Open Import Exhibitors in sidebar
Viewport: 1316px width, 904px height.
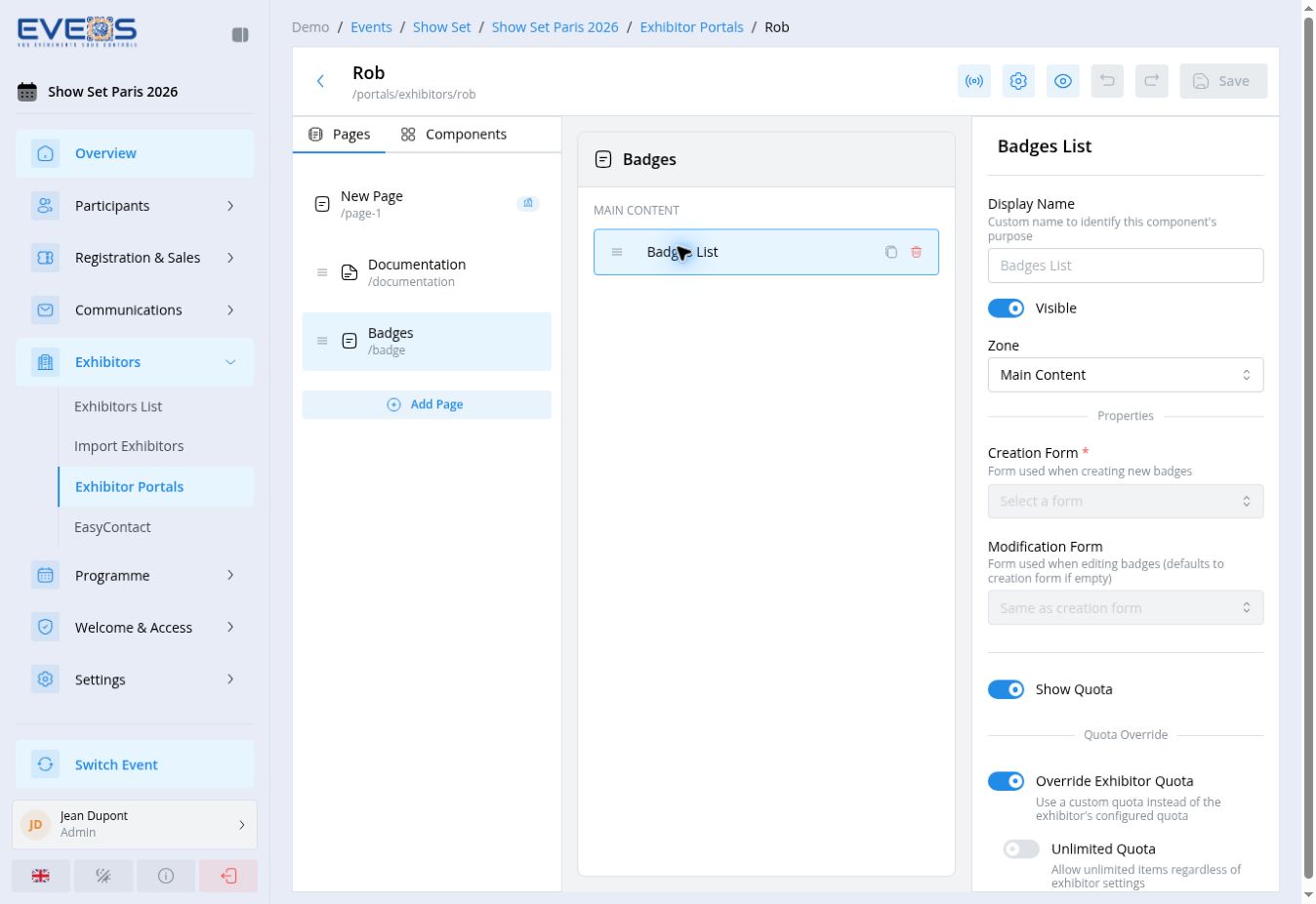click(129, 446)
